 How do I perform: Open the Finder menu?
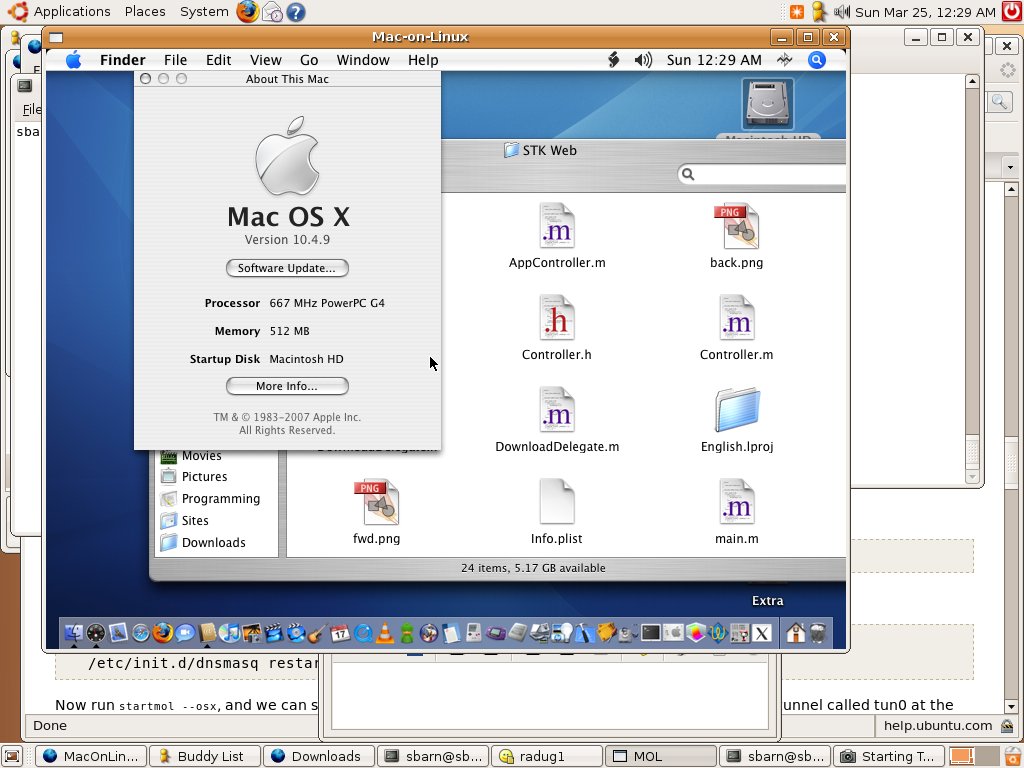pos(123,60)
